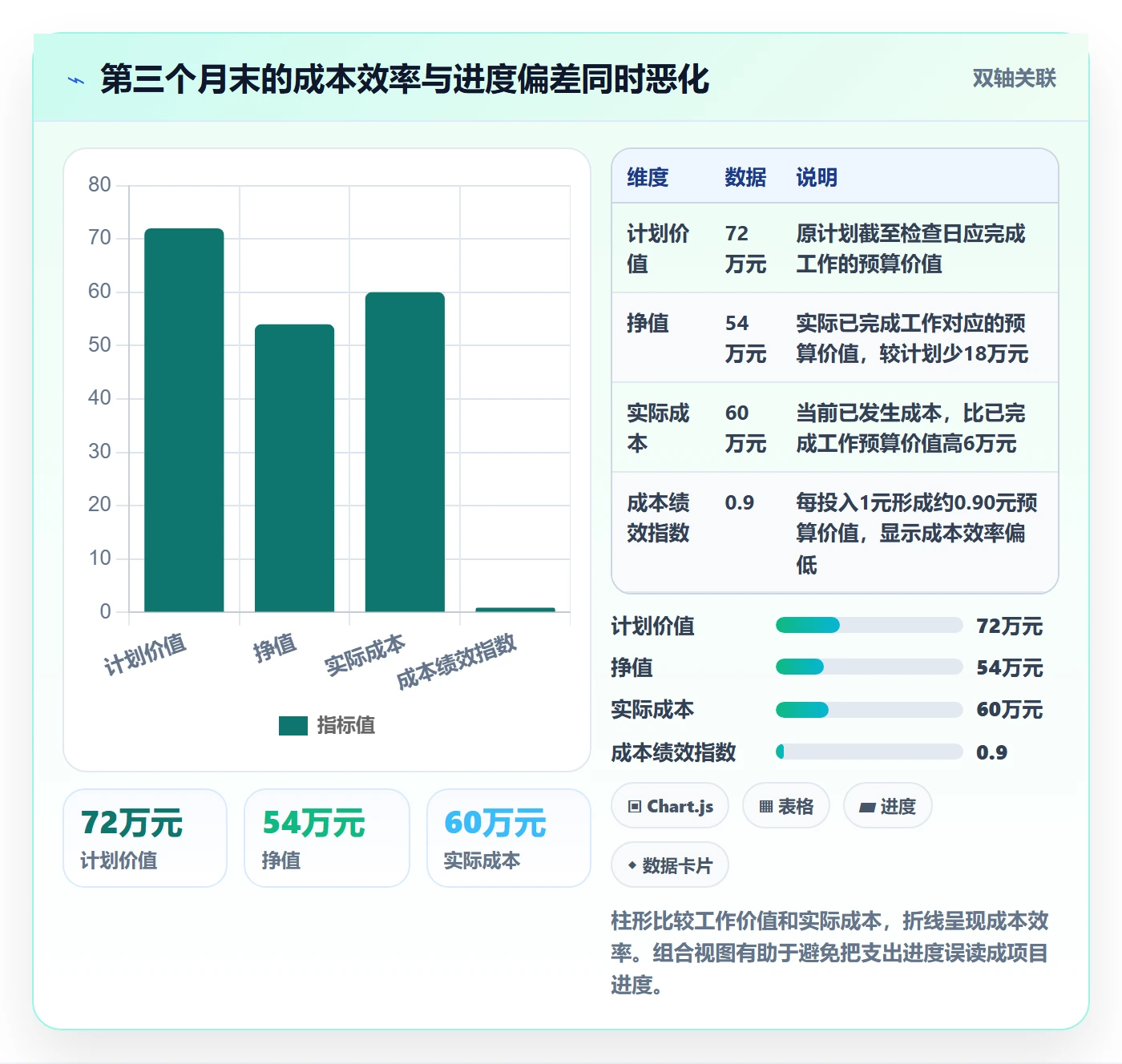Image resolution: width=1122 pixels, height=1064 pixels.
Task: Click the 0.9 progress value label
Action: (x=992, y=752)
